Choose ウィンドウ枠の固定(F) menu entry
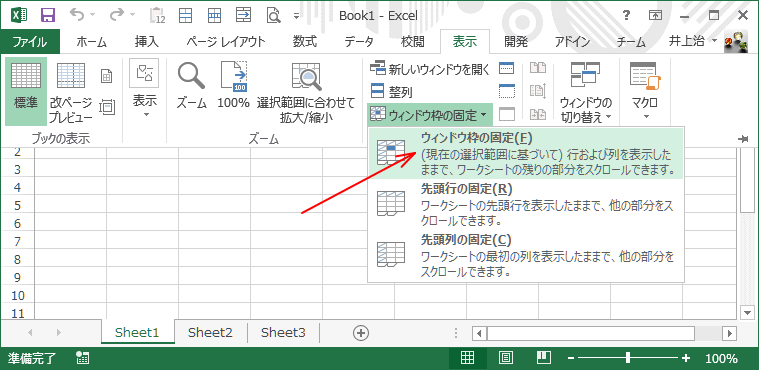 pos(526,154)
